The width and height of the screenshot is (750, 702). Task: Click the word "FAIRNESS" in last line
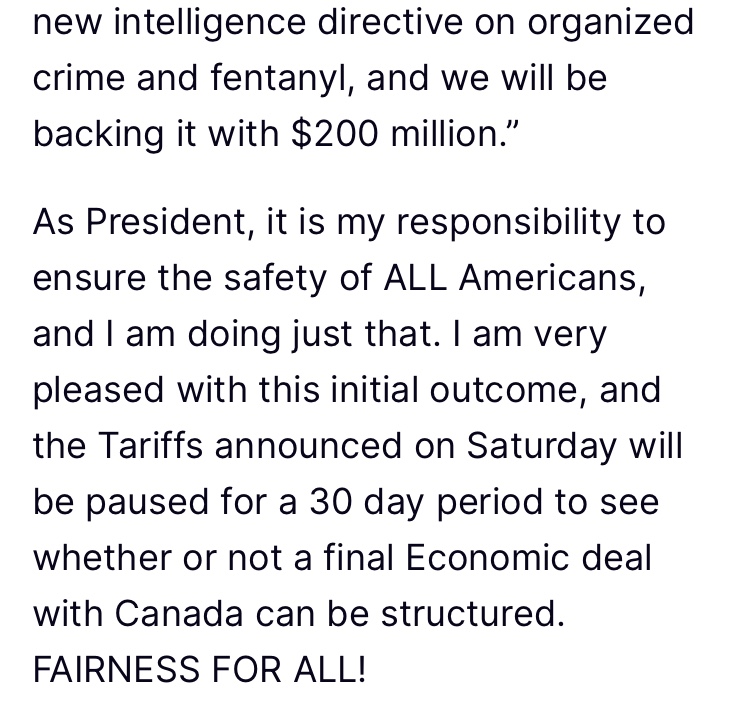coord(116,669)
